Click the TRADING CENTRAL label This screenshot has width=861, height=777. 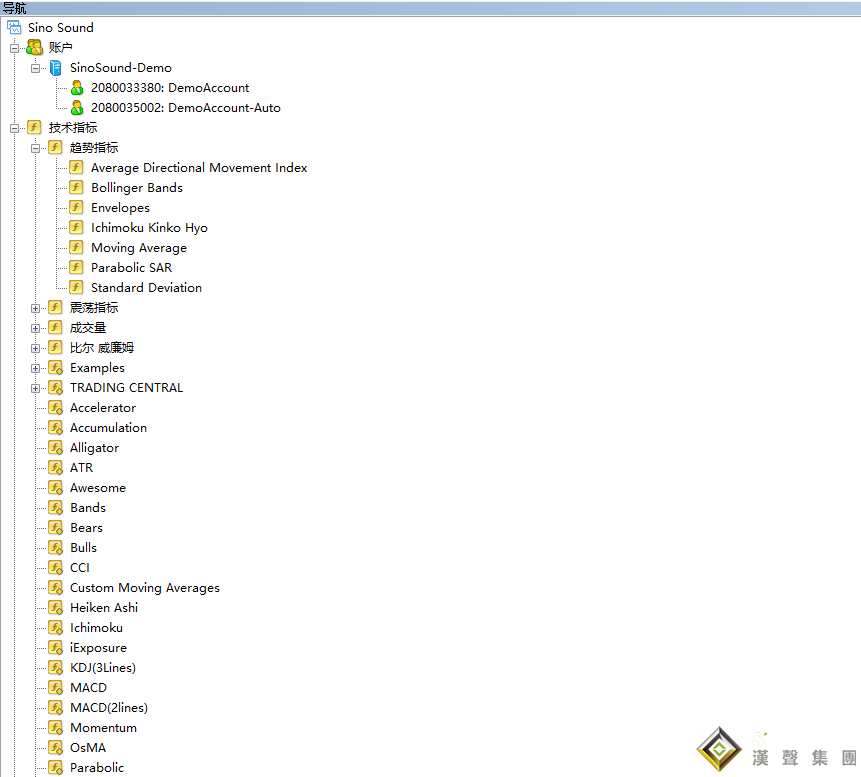tap(126, 388)
